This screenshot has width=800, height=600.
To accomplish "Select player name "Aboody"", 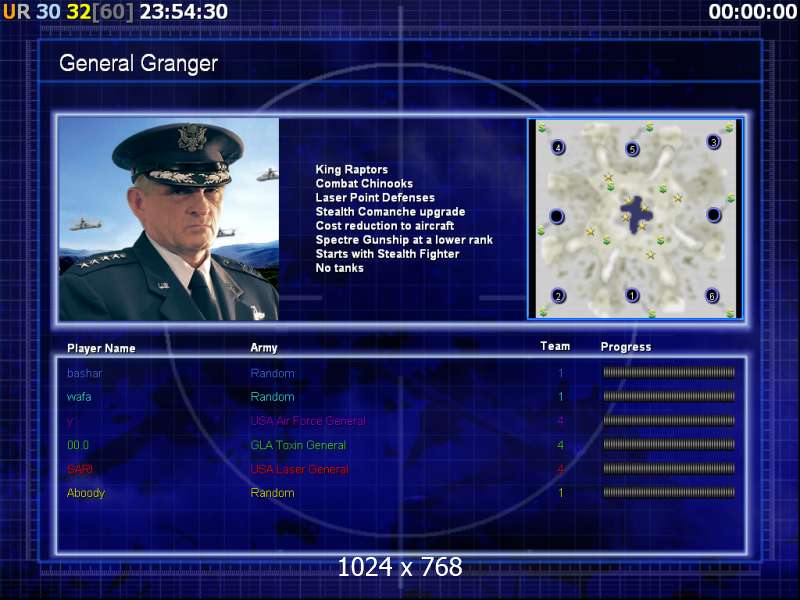I will [86, 493].
